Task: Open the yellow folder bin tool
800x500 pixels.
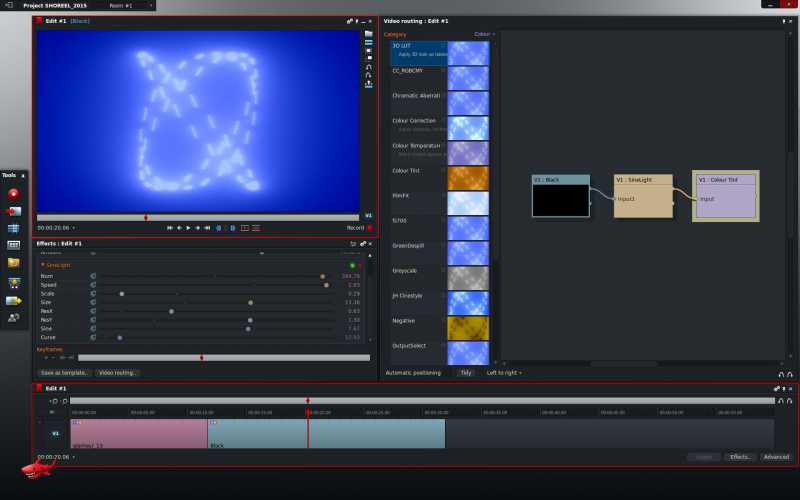Action: [14, 263]
